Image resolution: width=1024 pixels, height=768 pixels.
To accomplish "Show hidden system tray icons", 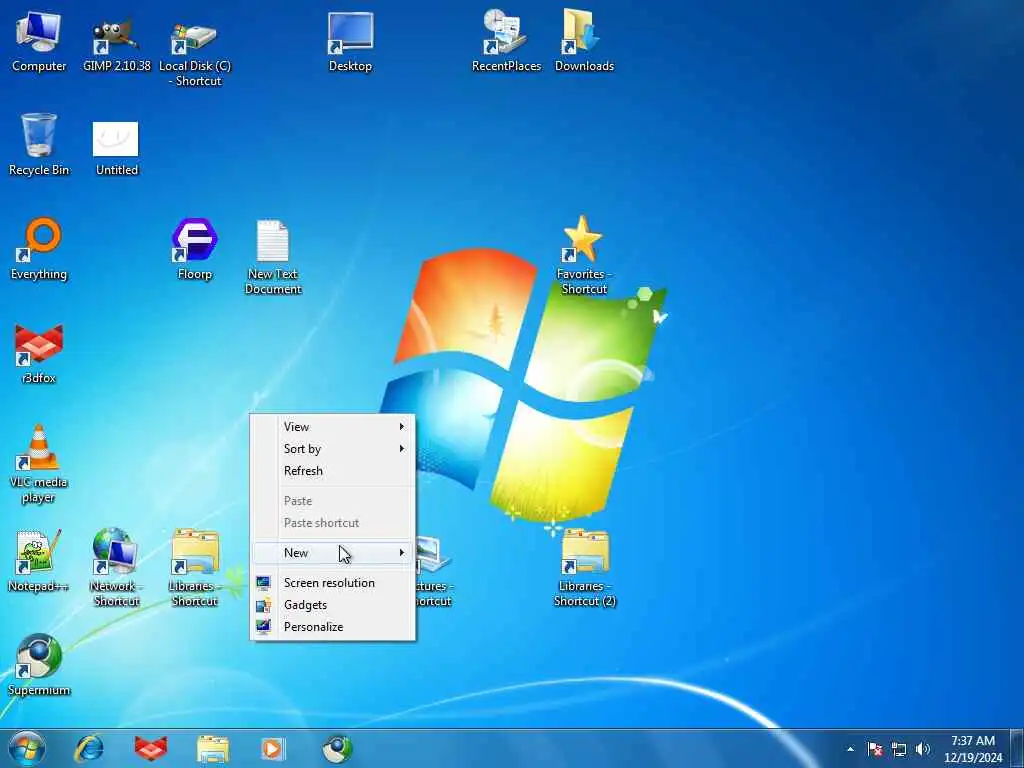I will [850, 749].
